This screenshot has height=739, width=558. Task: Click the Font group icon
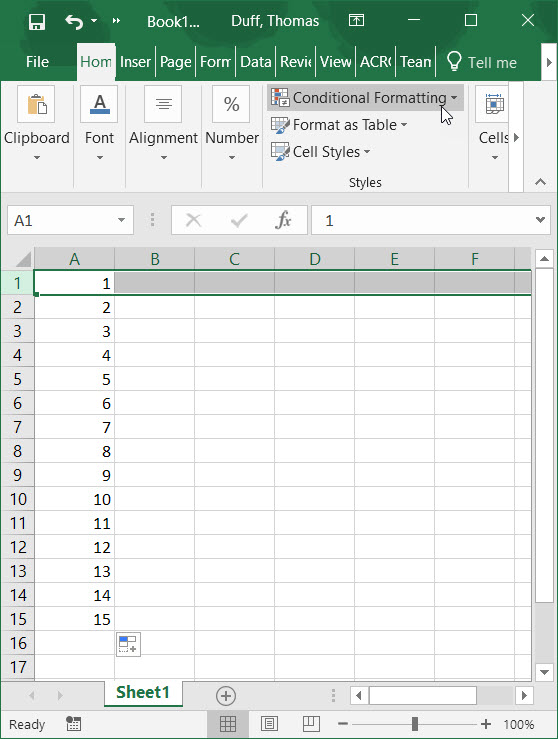tap(99, 104)
